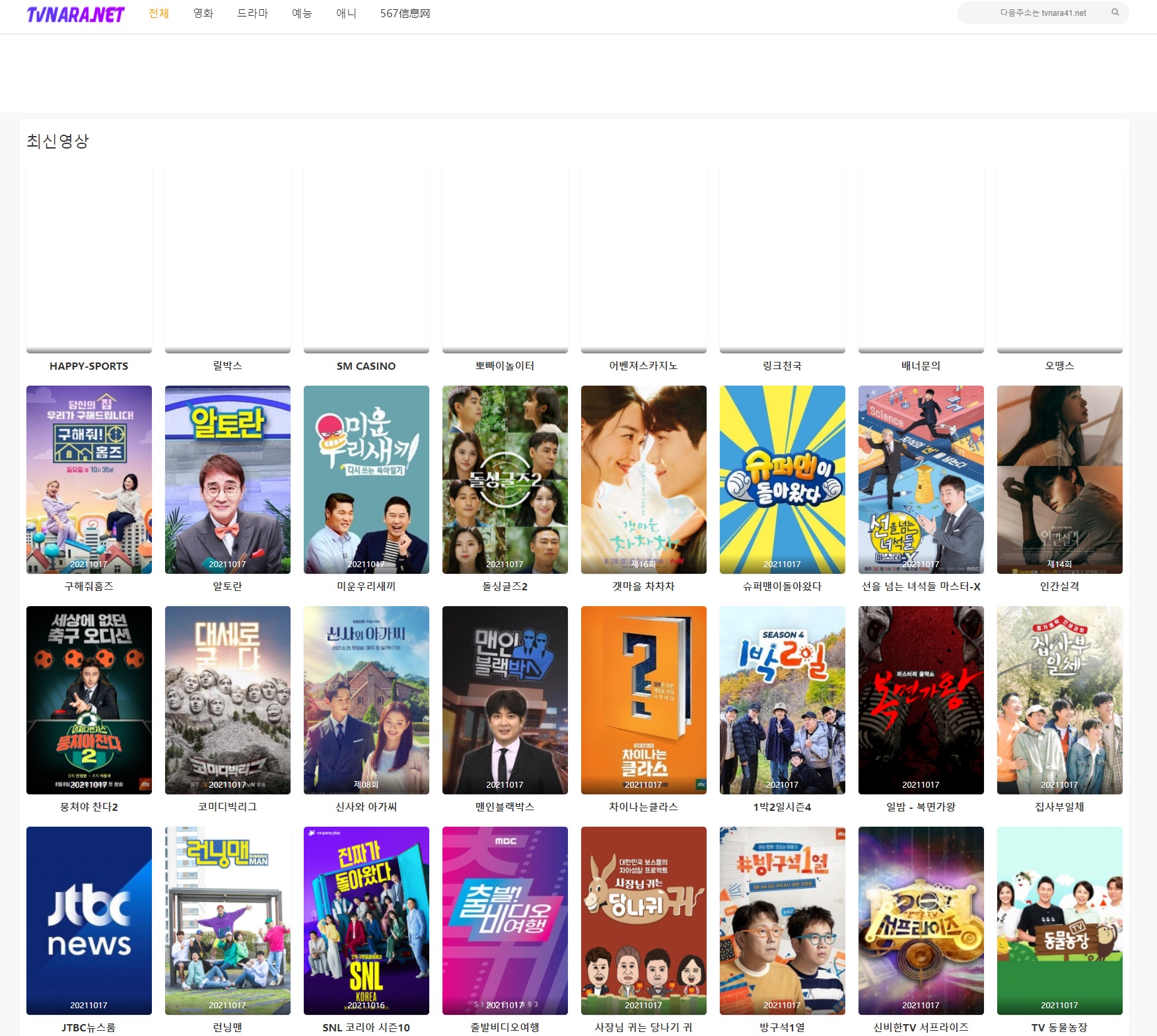1157x1036 pixels.
Task: Open 런닝맨 poster thumbnail
Action: point(228,920)
